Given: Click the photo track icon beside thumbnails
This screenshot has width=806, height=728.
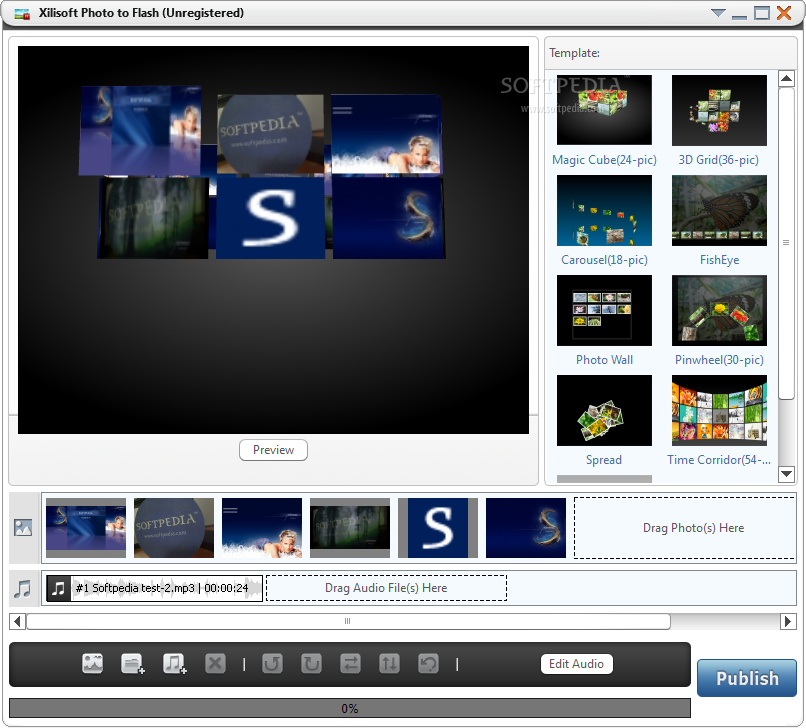Looking at the screenshot, I should [x=24, y=527].
